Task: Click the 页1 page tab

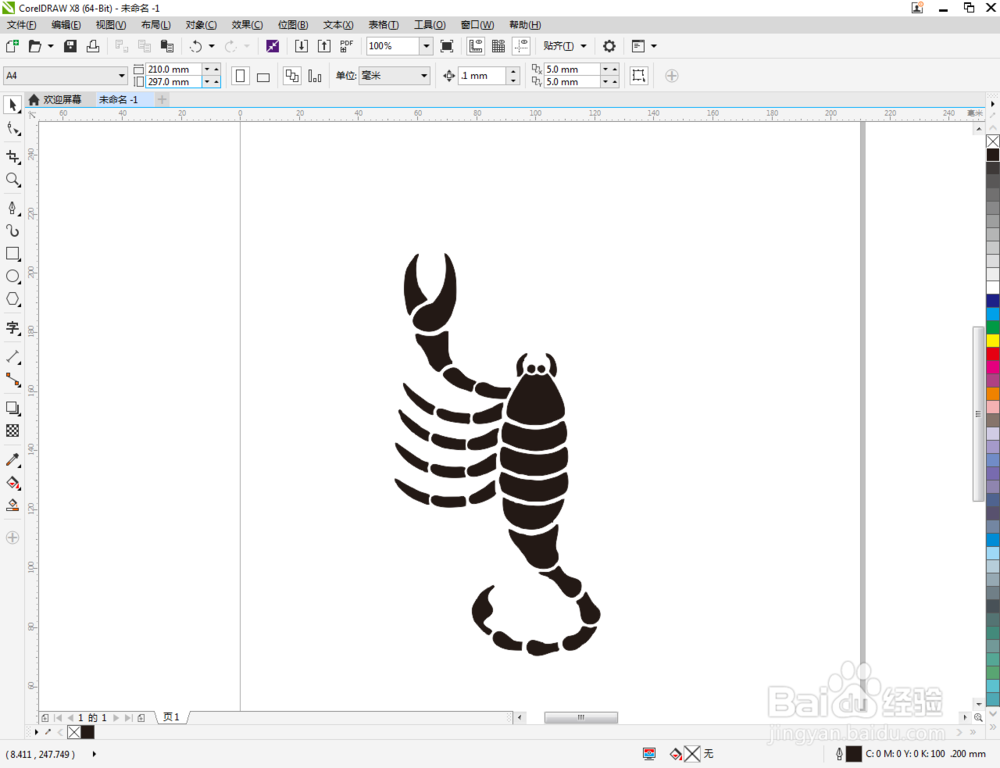Action: click(x=171, y=717)
